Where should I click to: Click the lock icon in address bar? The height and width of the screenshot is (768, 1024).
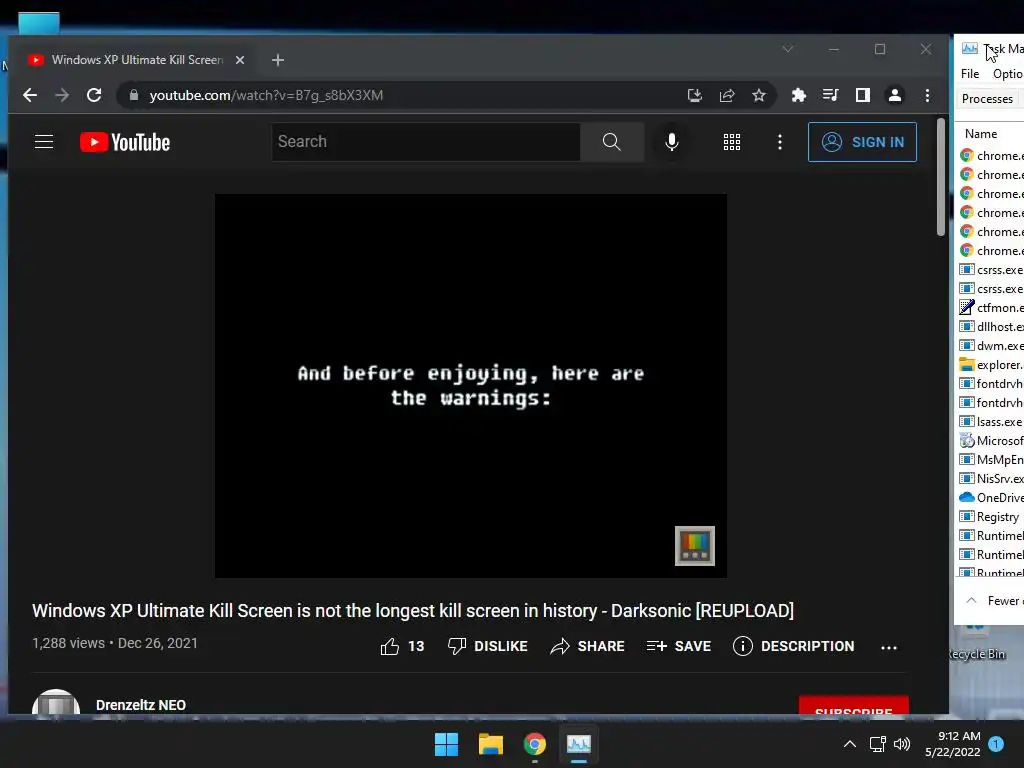click(134, 95)
